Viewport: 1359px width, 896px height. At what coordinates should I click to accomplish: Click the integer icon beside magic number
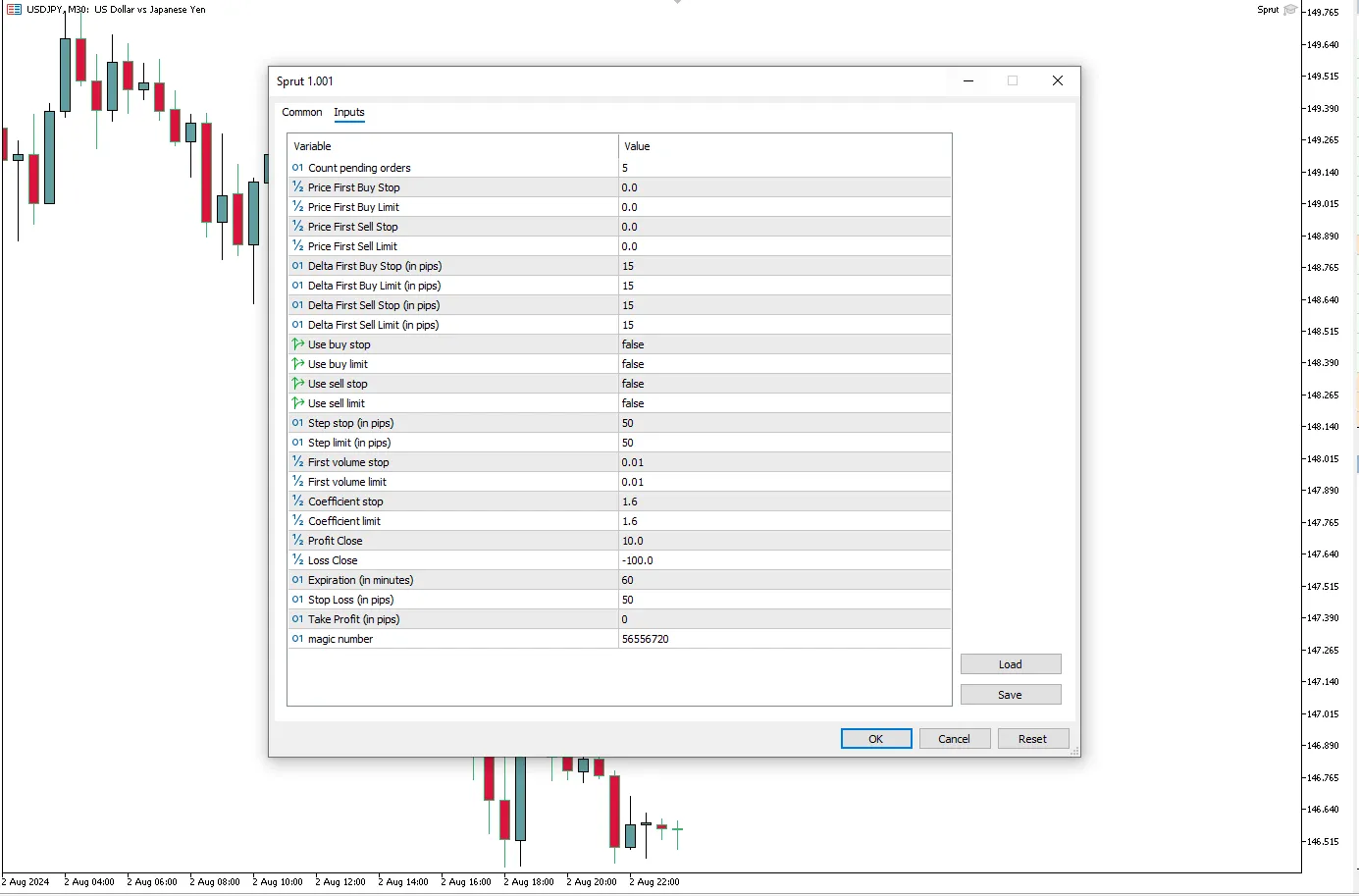[x=297, y=639]
